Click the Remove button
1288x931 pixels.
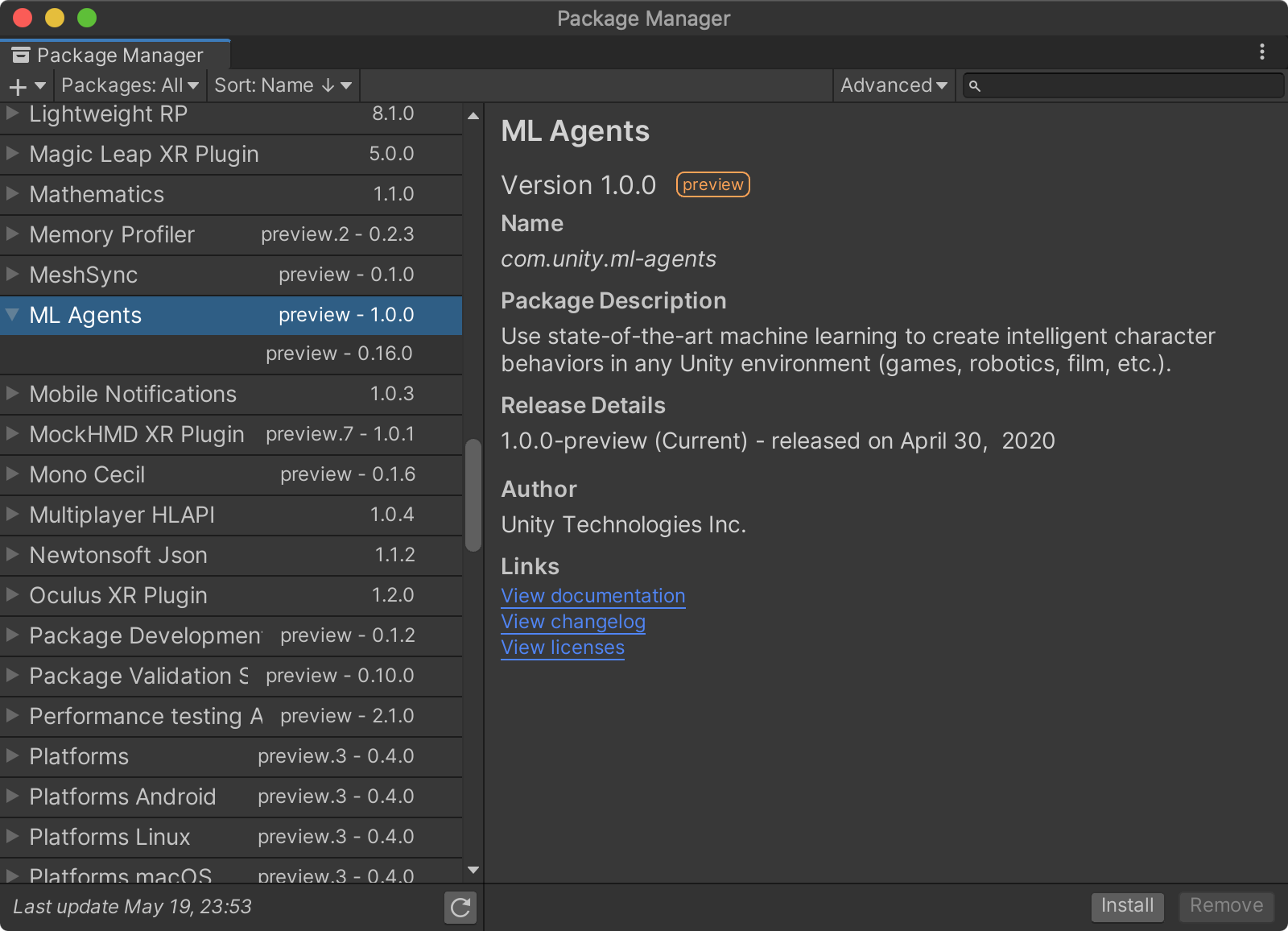click(1226, 906)
